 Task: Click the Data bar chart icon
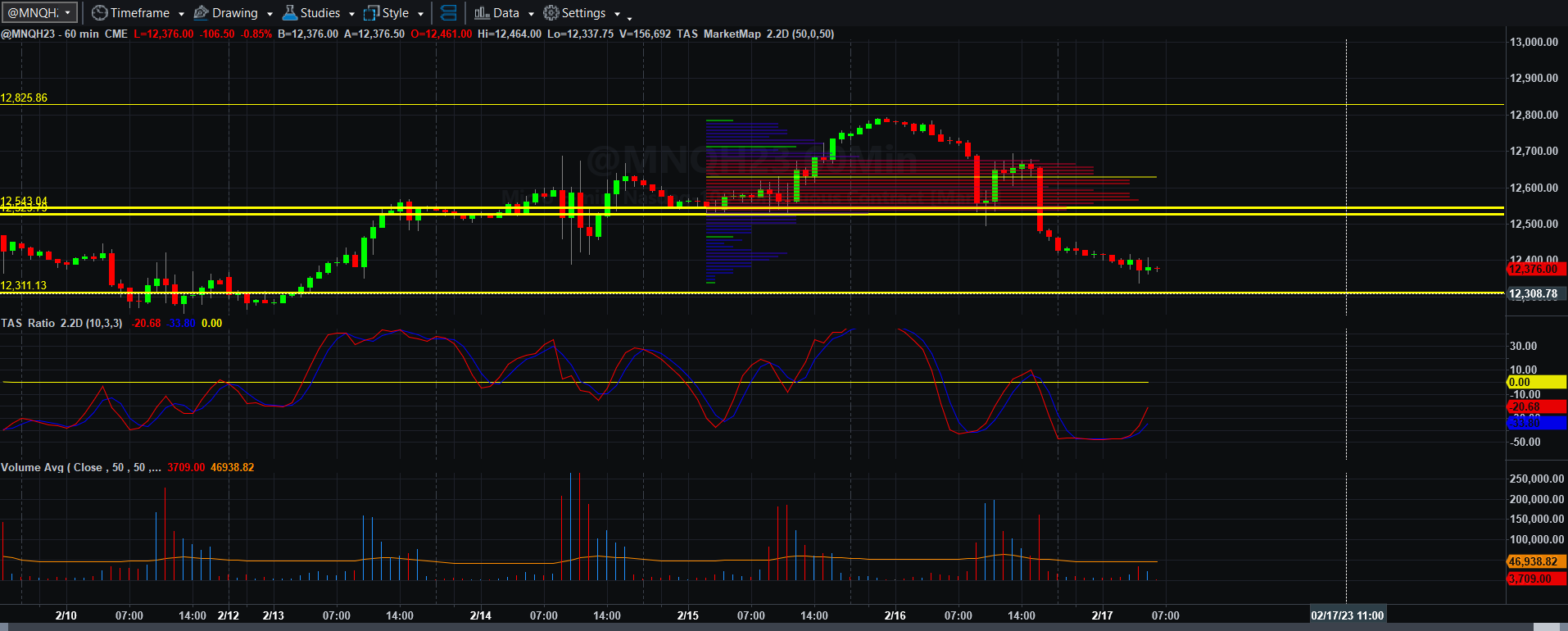point(482,13)
